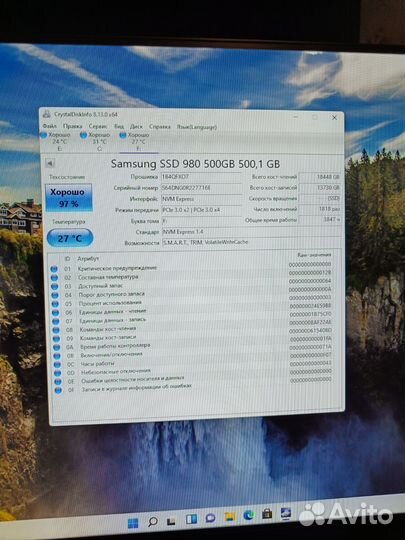
Task: Click the Атрибут column header
Action: pos(88,258)
